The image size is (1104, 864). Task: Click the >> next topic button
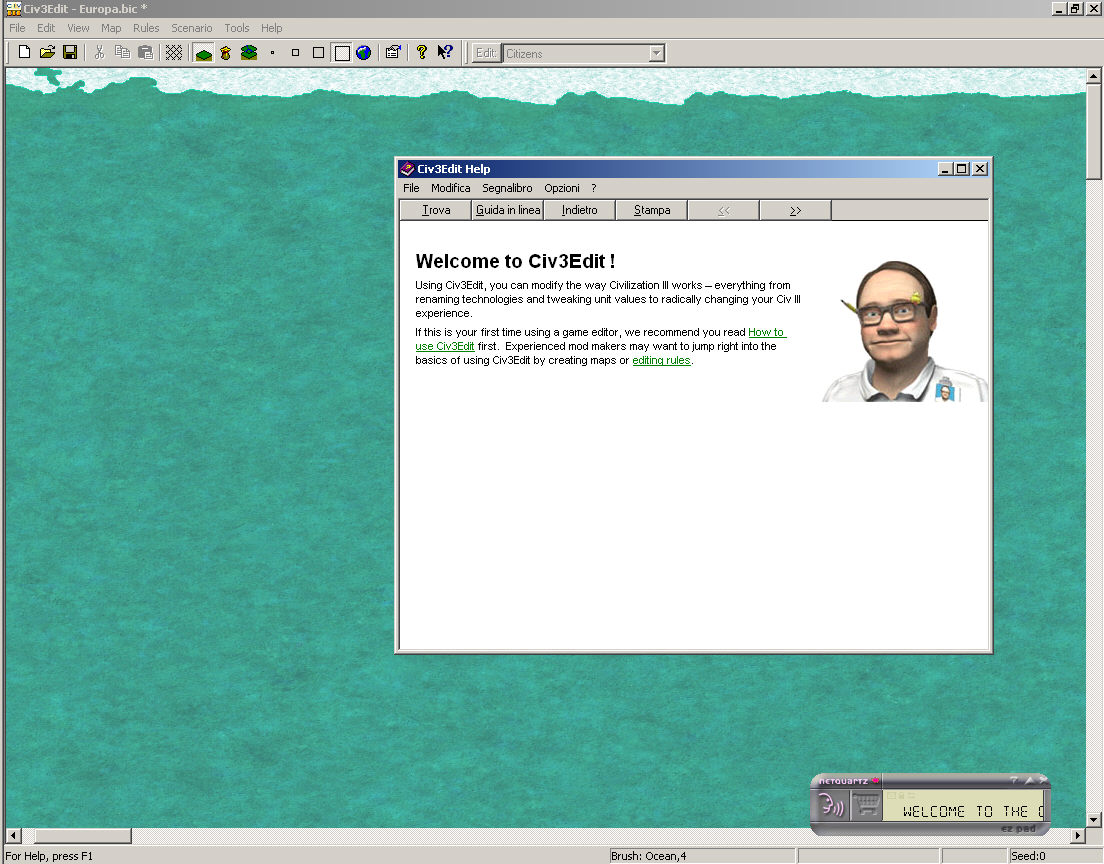[x=795, y=210]
